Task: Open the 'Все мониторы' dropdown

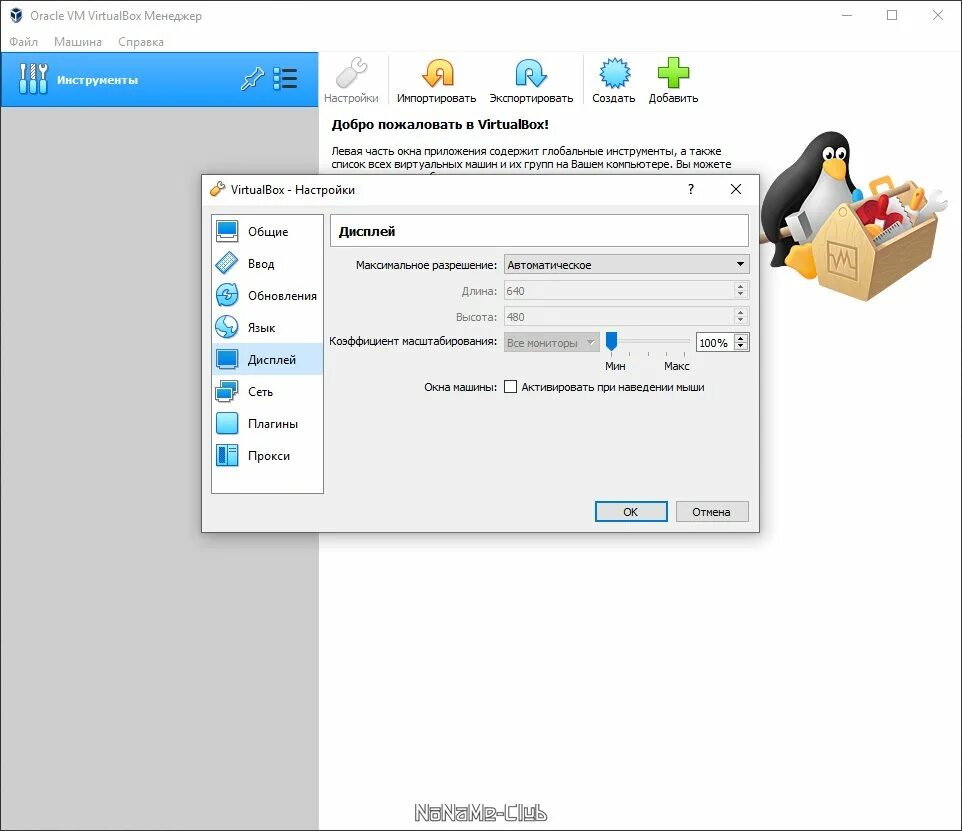Action: tap(552, 342)
